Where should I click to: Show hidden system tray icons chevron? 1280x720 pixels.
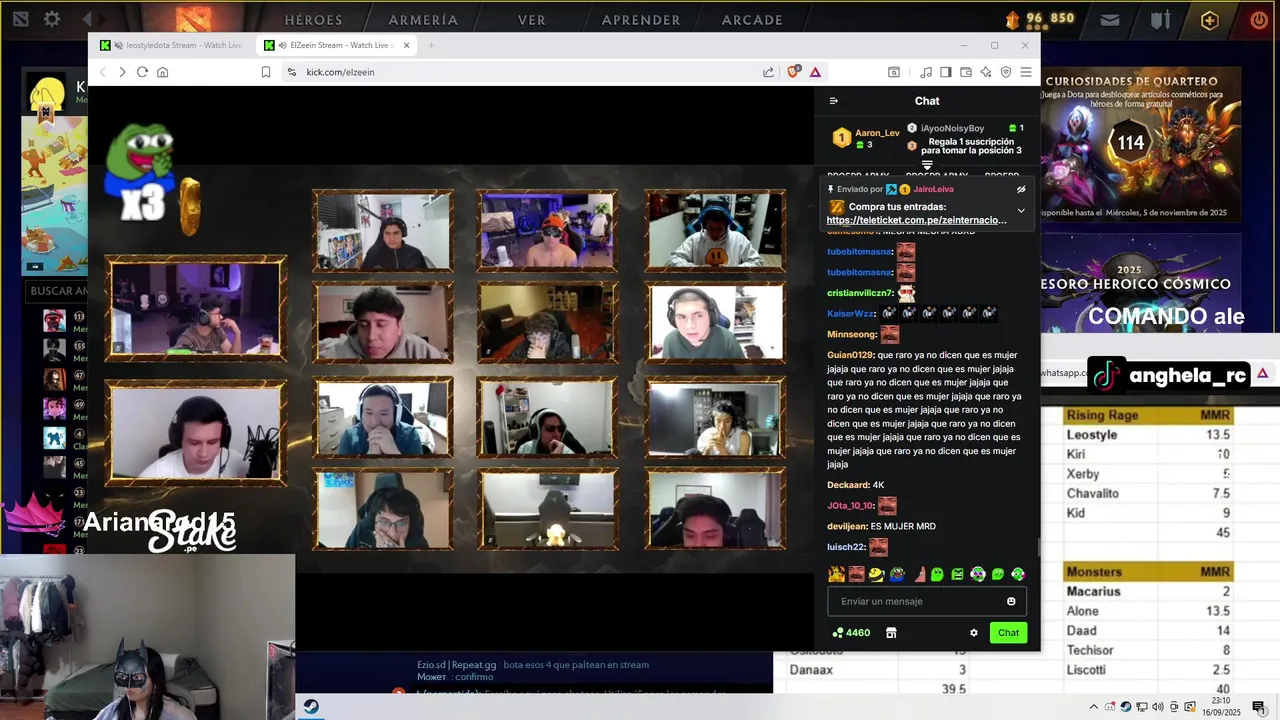point(1093,707)
